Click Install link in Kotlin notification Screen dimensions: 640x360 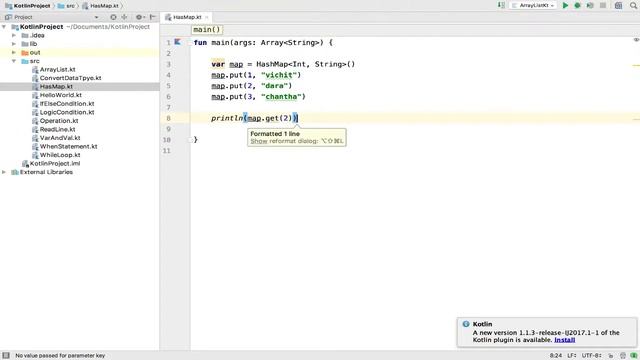click(x=564, y=340)
